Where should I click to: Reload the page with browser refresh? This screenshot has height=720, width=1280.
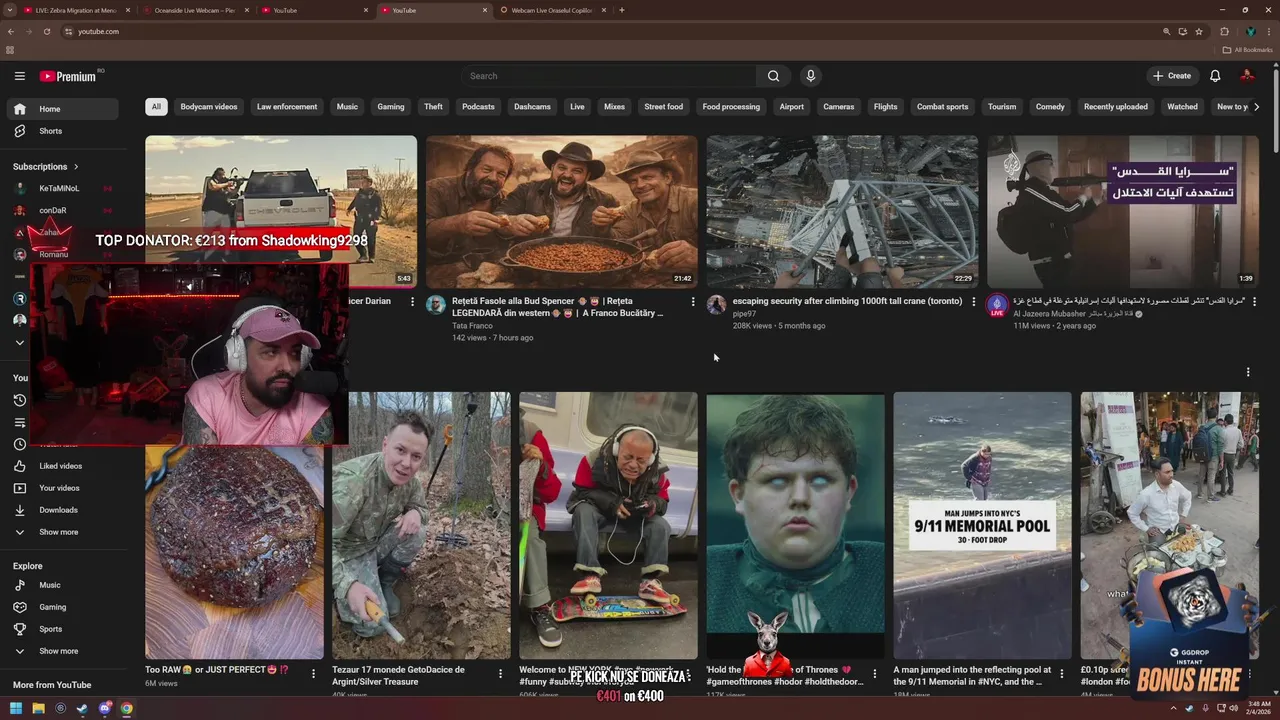(47, 31)
